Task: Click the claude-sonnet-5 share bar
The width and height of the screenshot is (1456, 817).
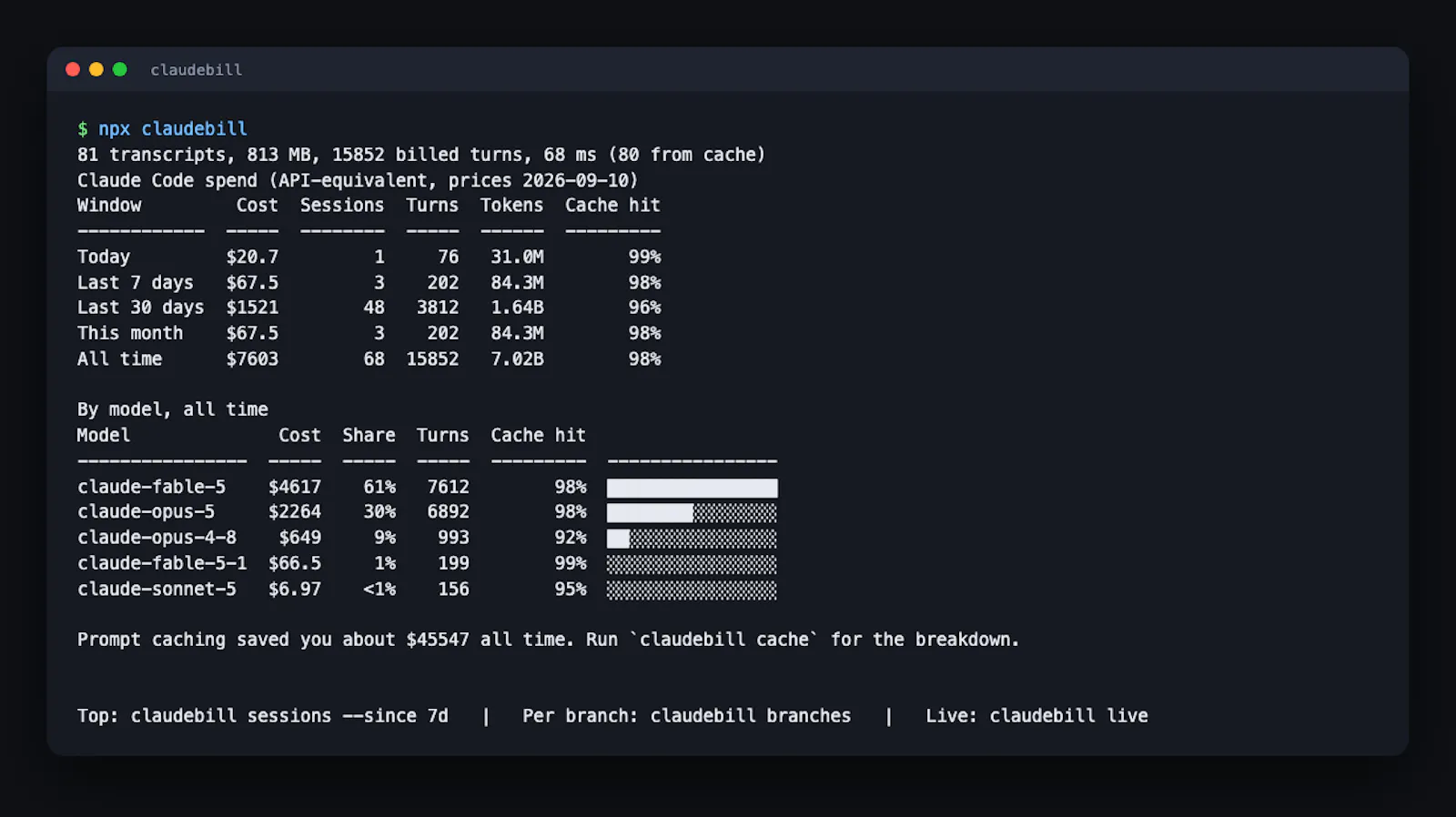Action: point(693,590)
